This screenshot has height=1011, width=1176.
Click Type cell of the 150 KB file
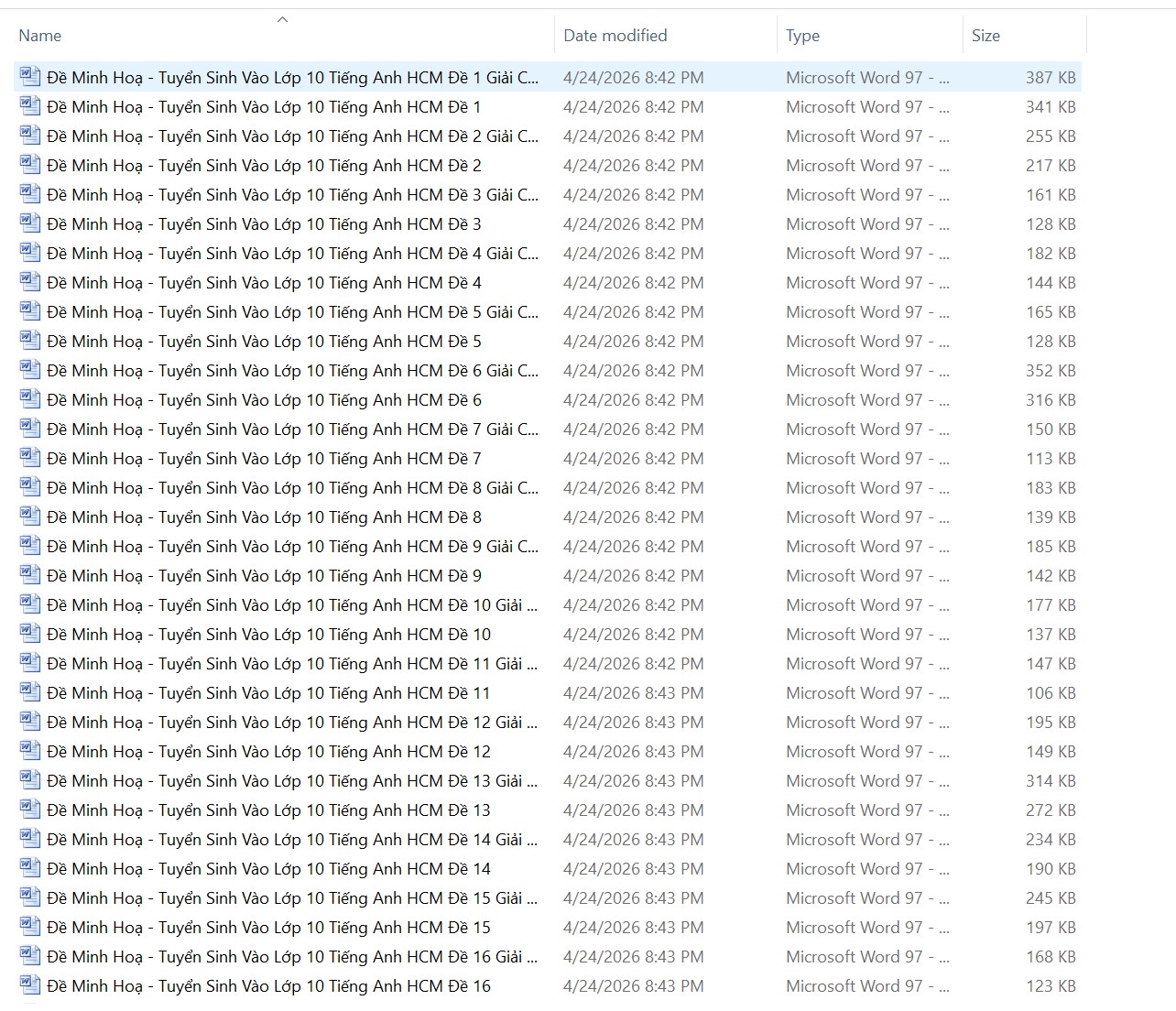click(x=867, y=429)
